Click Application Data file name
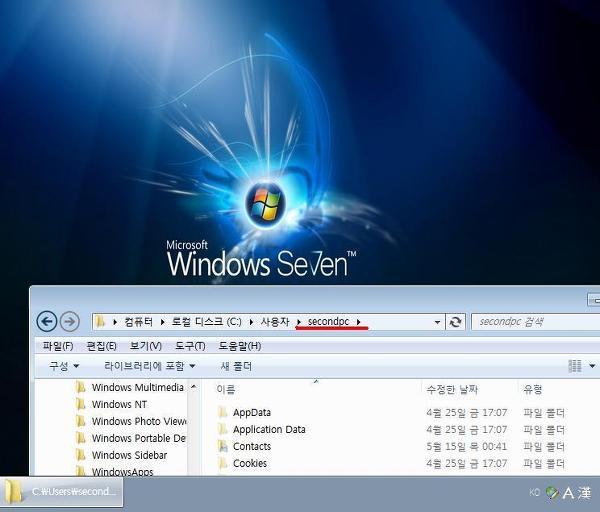 coord(269,429)
